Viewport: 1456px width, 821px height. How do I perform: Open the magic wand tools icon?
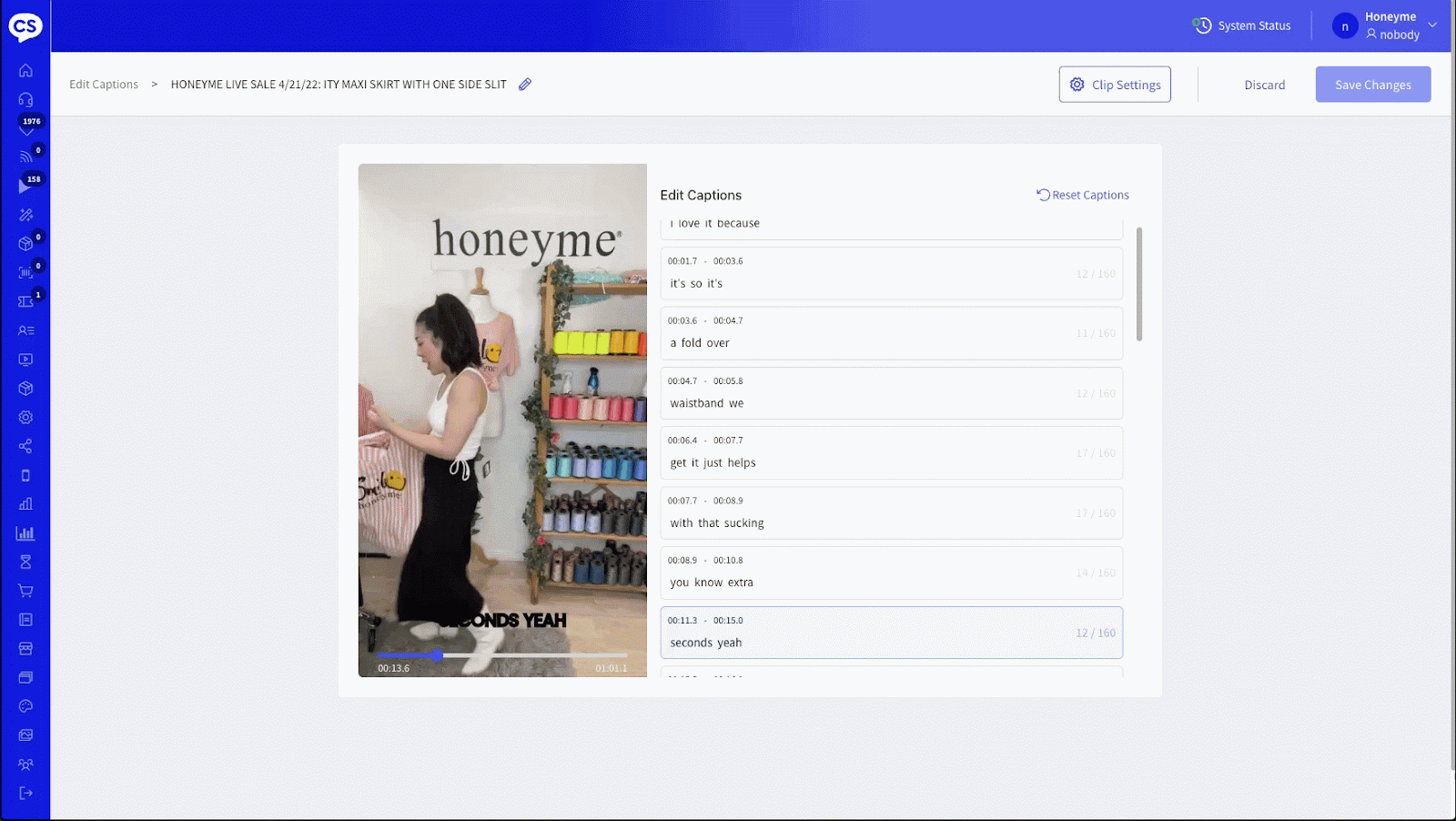click(25, 215)
